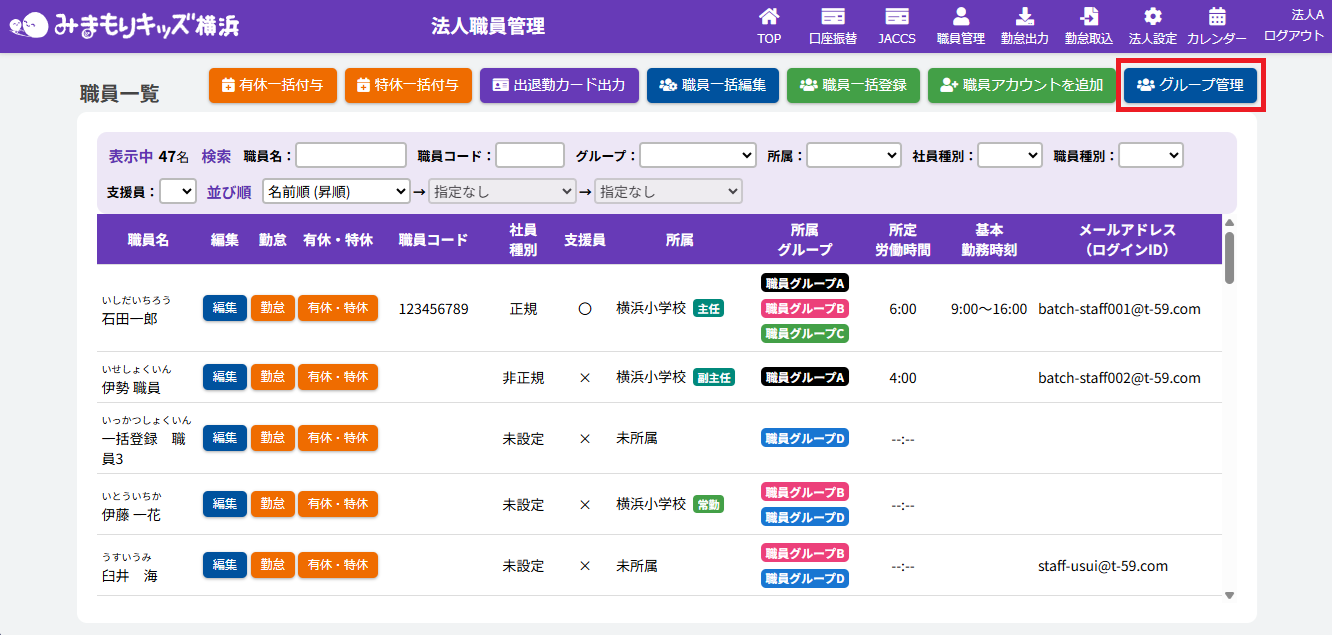Image resolution: width=1332 pixels, height=635 pixels.
Task: Click email batch-staff001@t-59.com
Action: [1119, 309]
